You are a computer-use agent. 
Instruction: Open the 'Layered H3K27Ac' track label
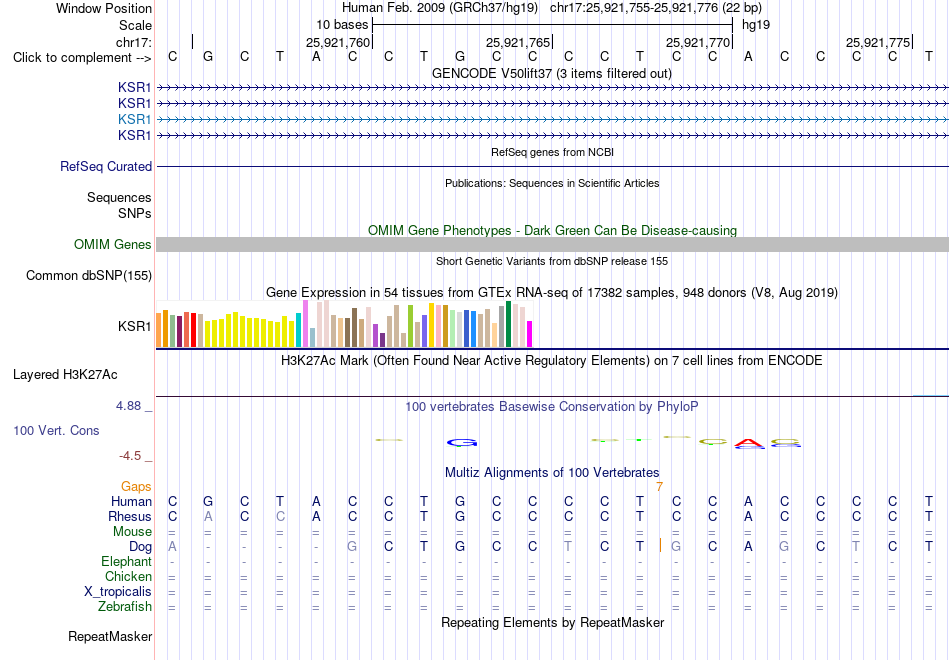point(65,375)
